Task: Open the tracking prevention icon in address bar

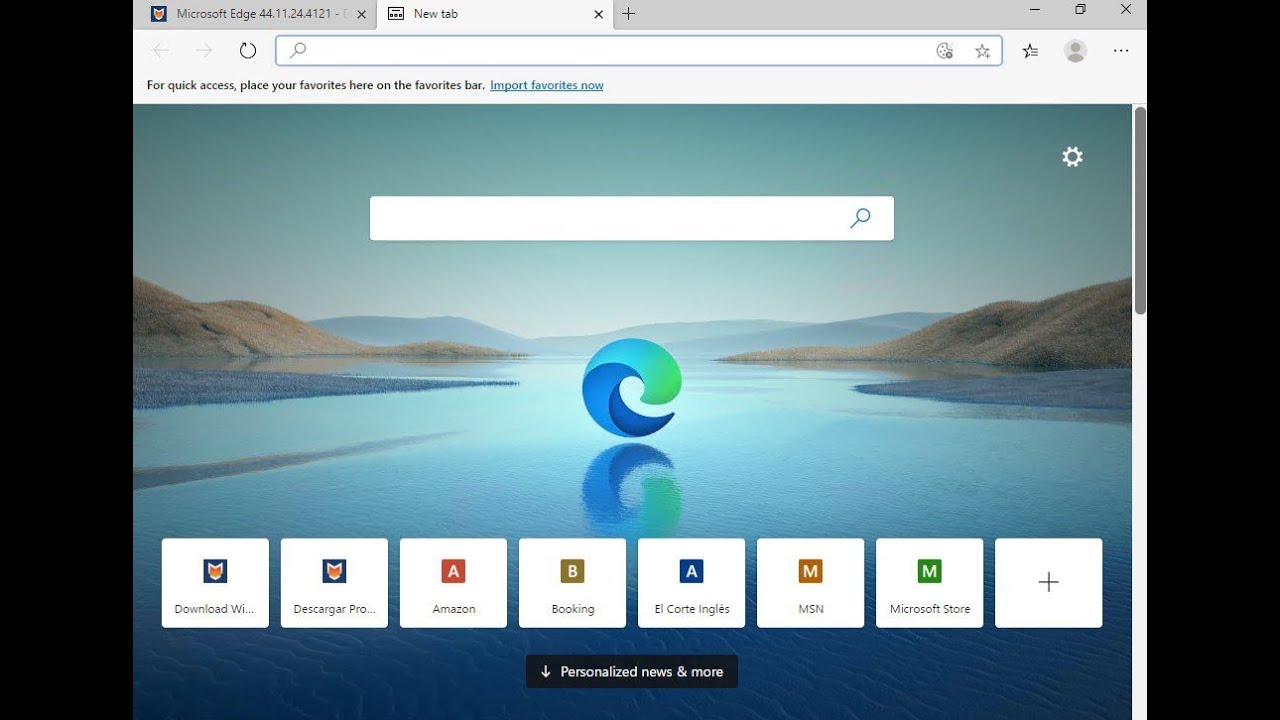Action: tap(945, 51)
